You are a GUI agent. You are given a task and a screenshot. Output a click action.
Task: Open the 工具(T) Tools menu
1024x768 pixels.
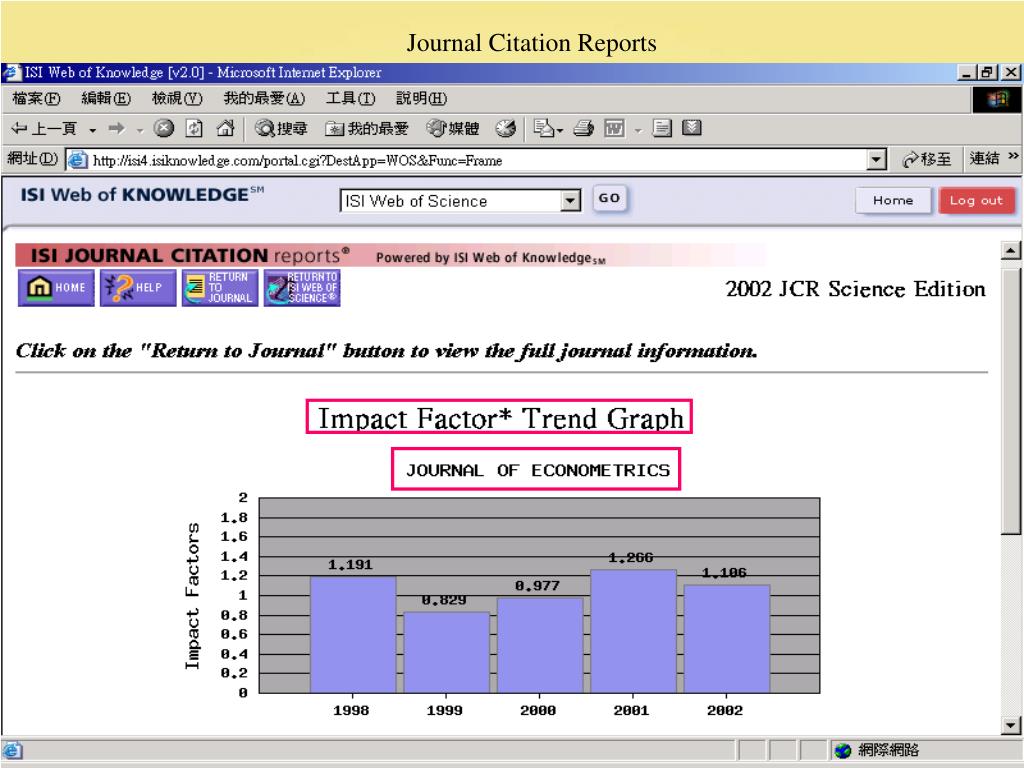coord(351,99)
